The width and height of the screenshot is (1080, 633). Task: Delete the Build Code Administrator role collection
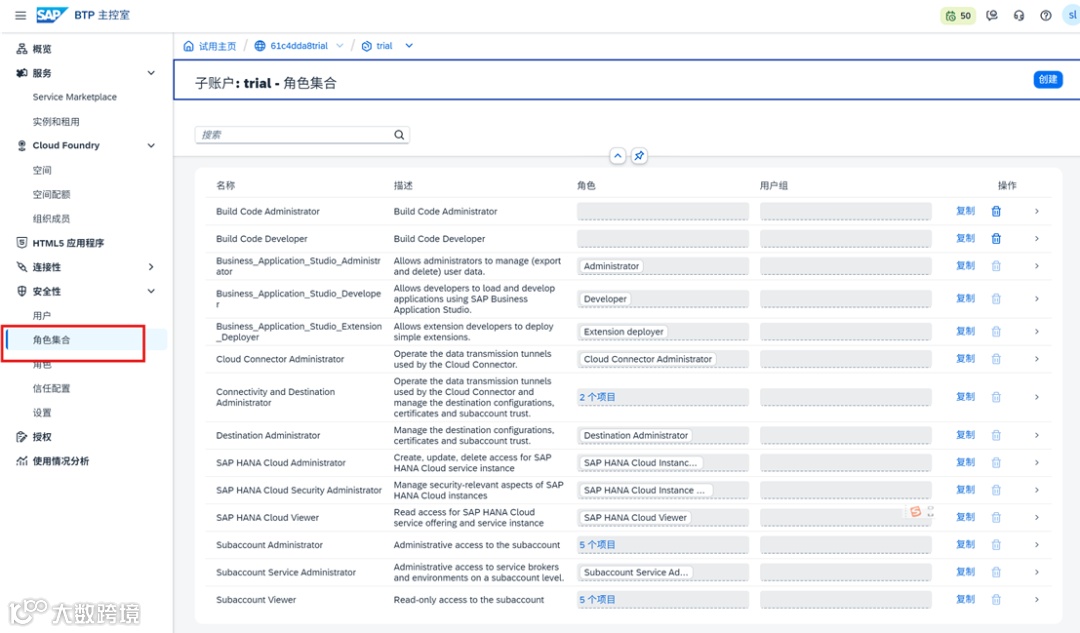click(x=996, y=211)
